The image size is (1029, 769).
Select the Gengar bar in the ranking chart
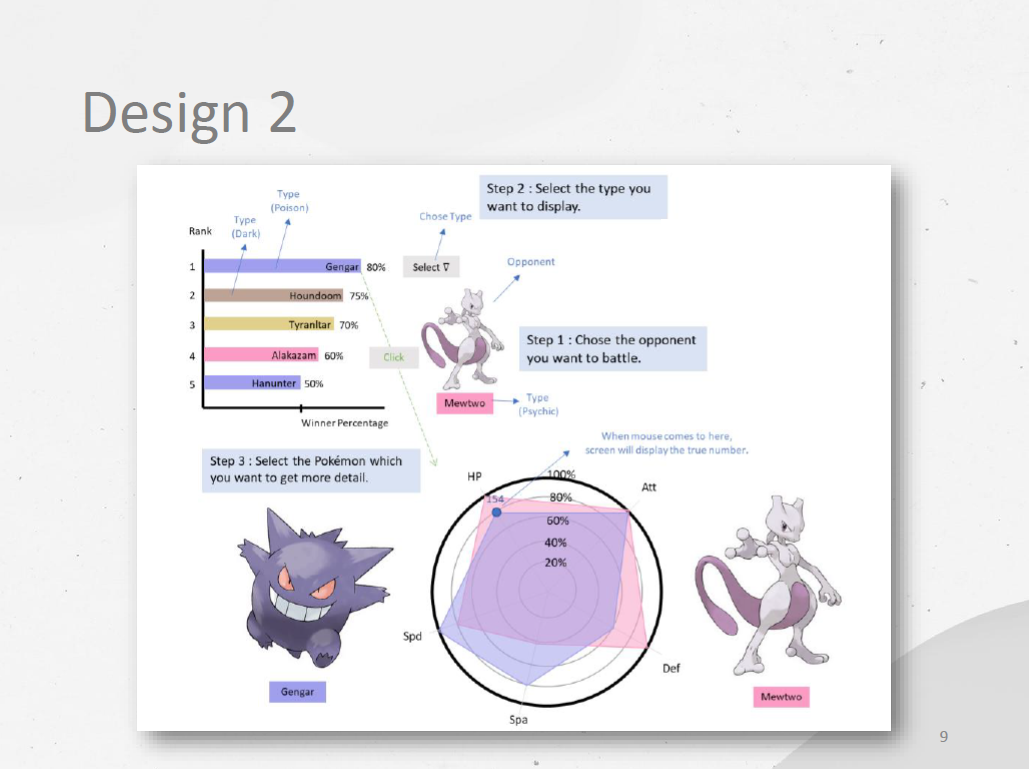click(280, 266)
